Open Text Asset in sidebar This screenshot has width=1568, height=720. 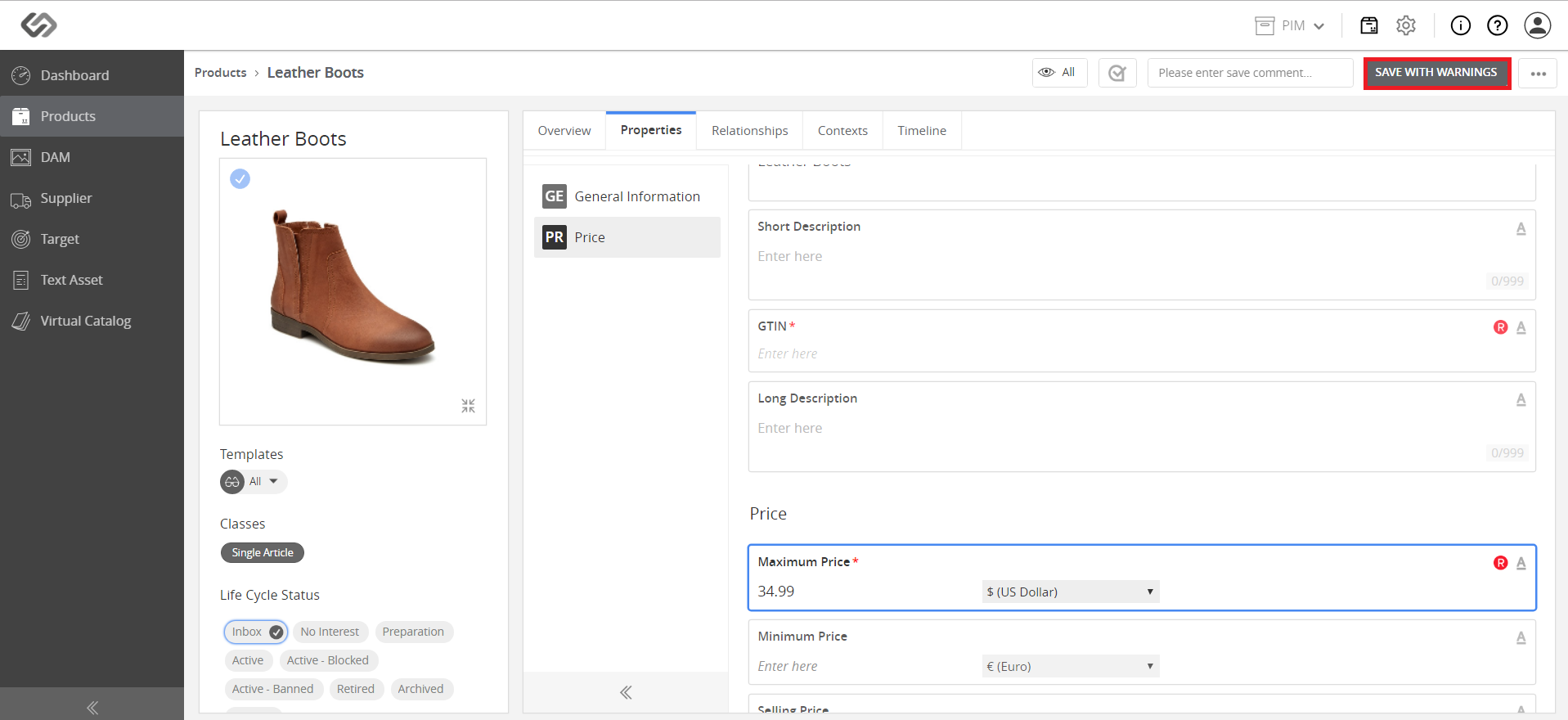click(92, 280)
